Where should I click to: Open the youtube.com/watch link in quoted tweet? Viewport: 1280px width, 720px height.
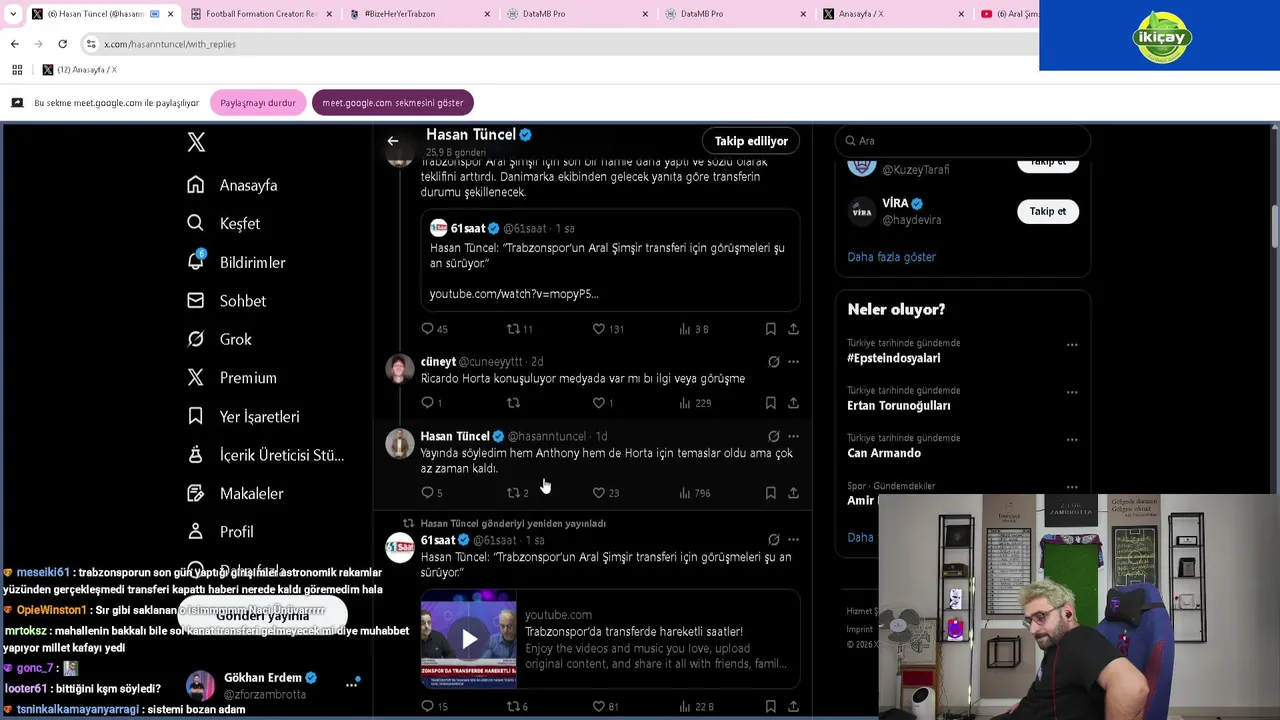click(514, 294)
